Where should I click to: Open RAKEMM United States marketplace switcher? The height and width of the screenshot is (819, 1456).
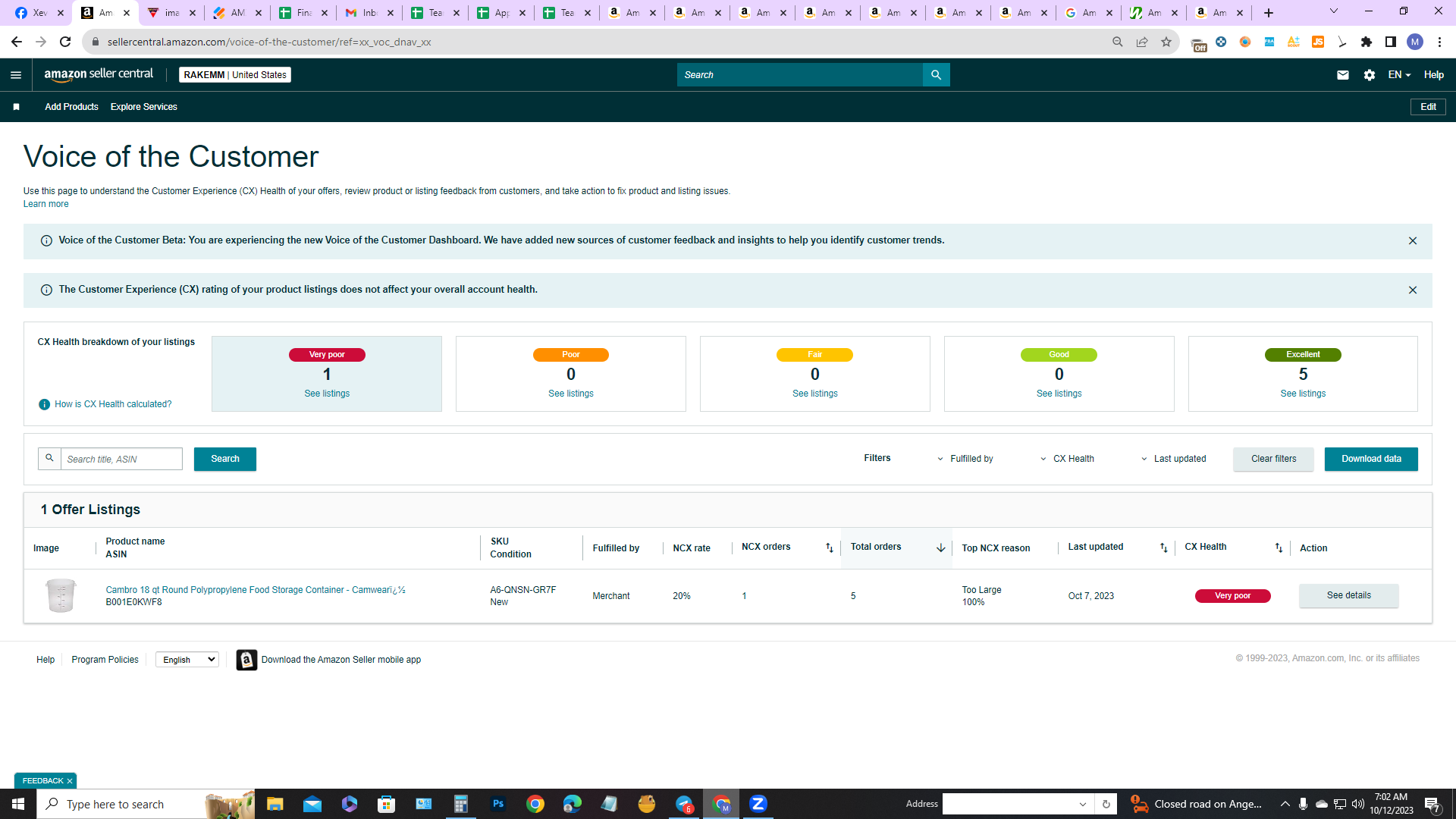point(235,75)
